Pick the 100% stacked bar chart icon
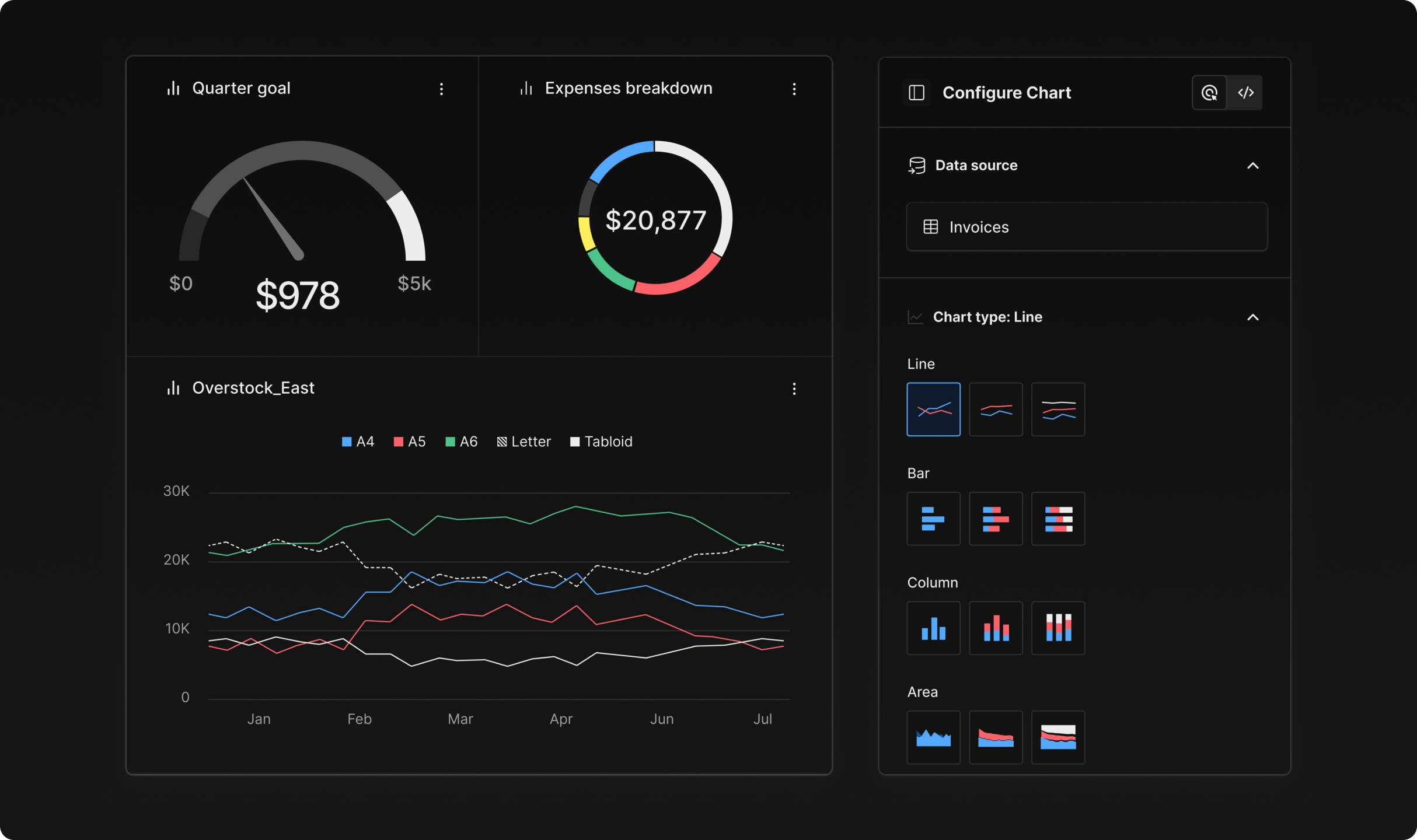This screenshot has height=840, width=1417. [1057, 519]
